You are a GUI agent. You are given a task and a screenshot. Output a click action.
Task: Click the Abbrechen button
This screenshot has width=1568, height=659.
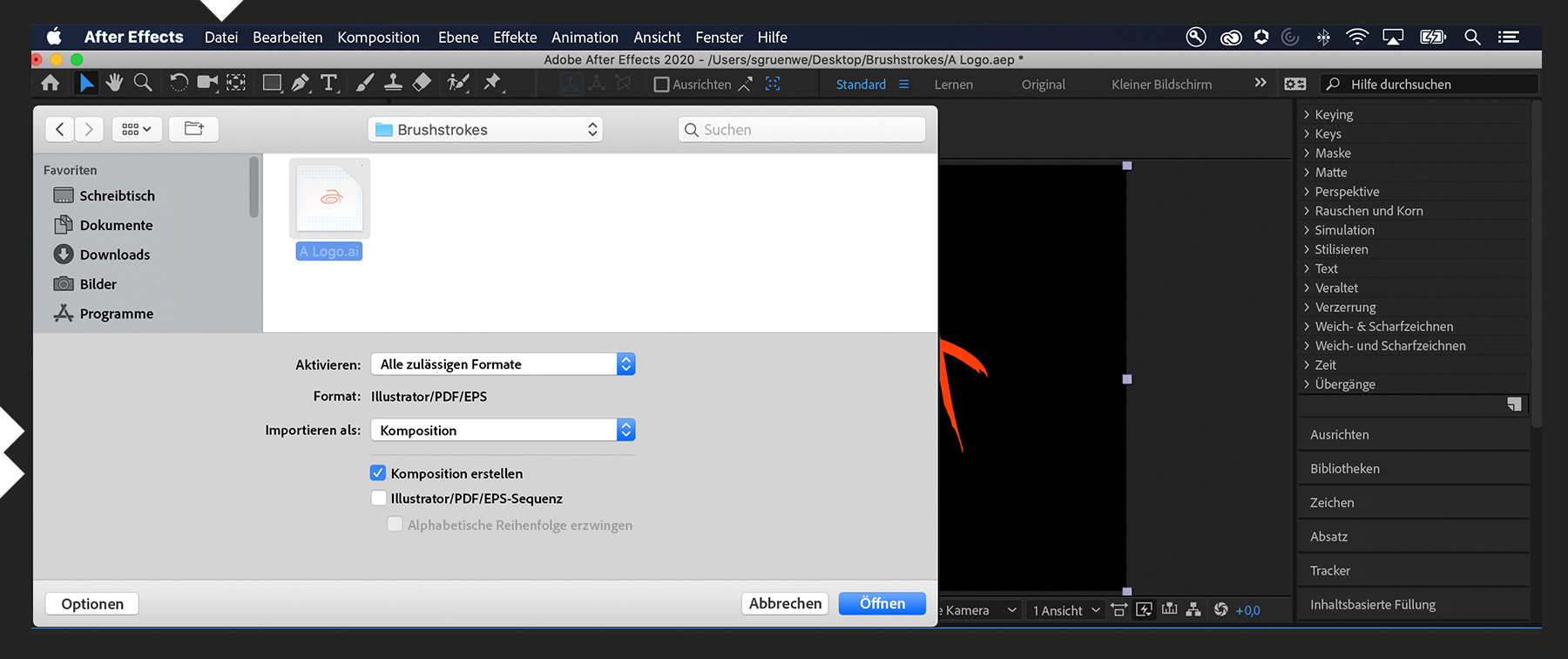tap(785, 603)
